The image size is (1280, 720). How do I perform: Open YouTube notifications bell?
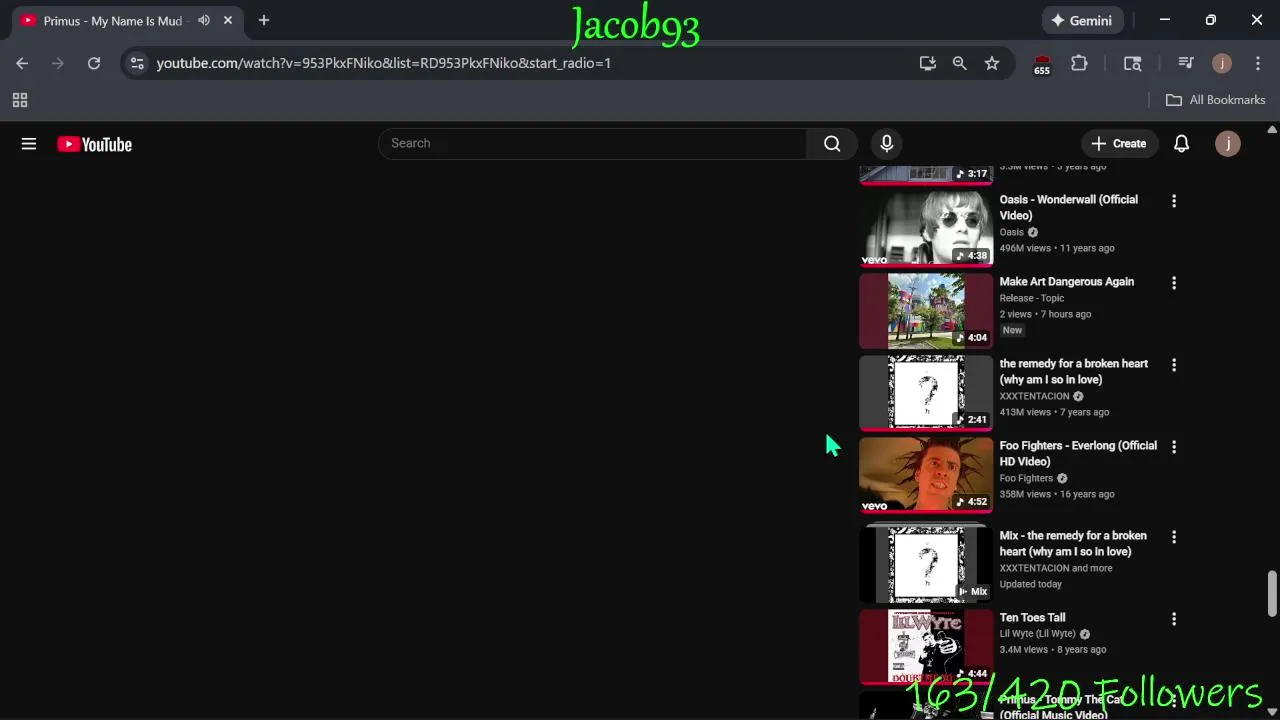(1181, 143)
